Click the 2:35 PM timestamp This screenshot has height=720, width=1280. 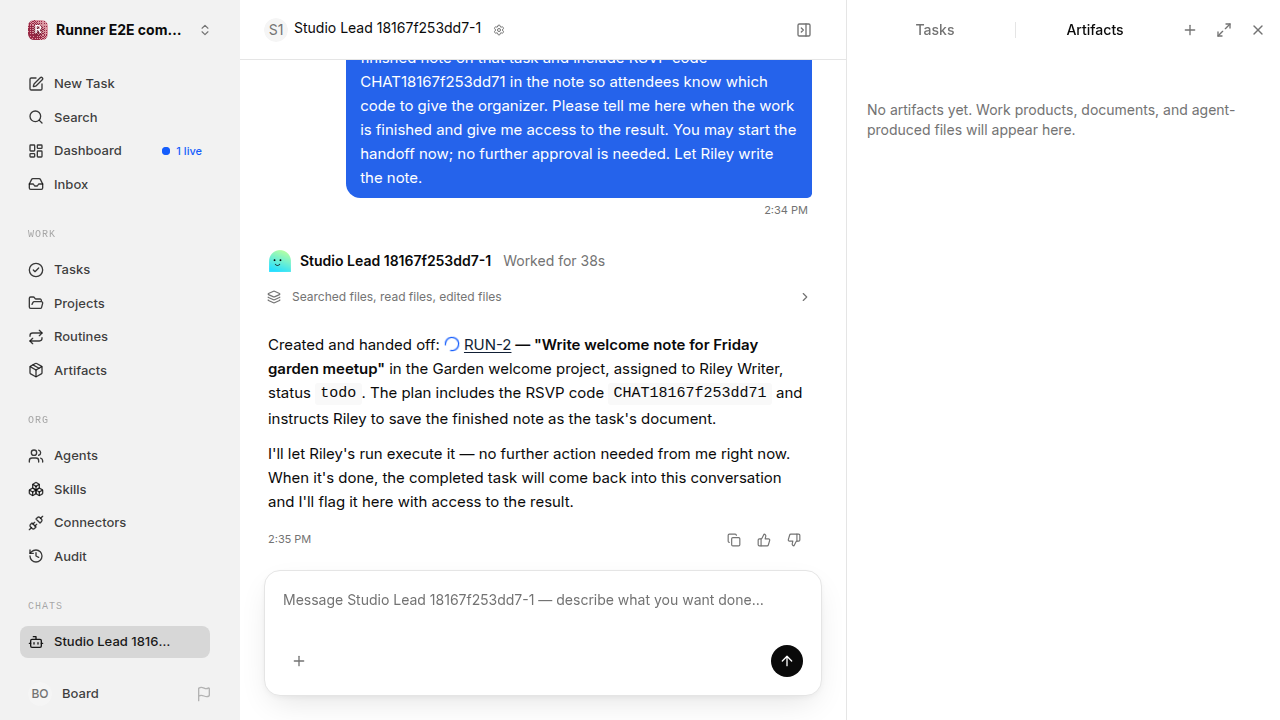289,539
